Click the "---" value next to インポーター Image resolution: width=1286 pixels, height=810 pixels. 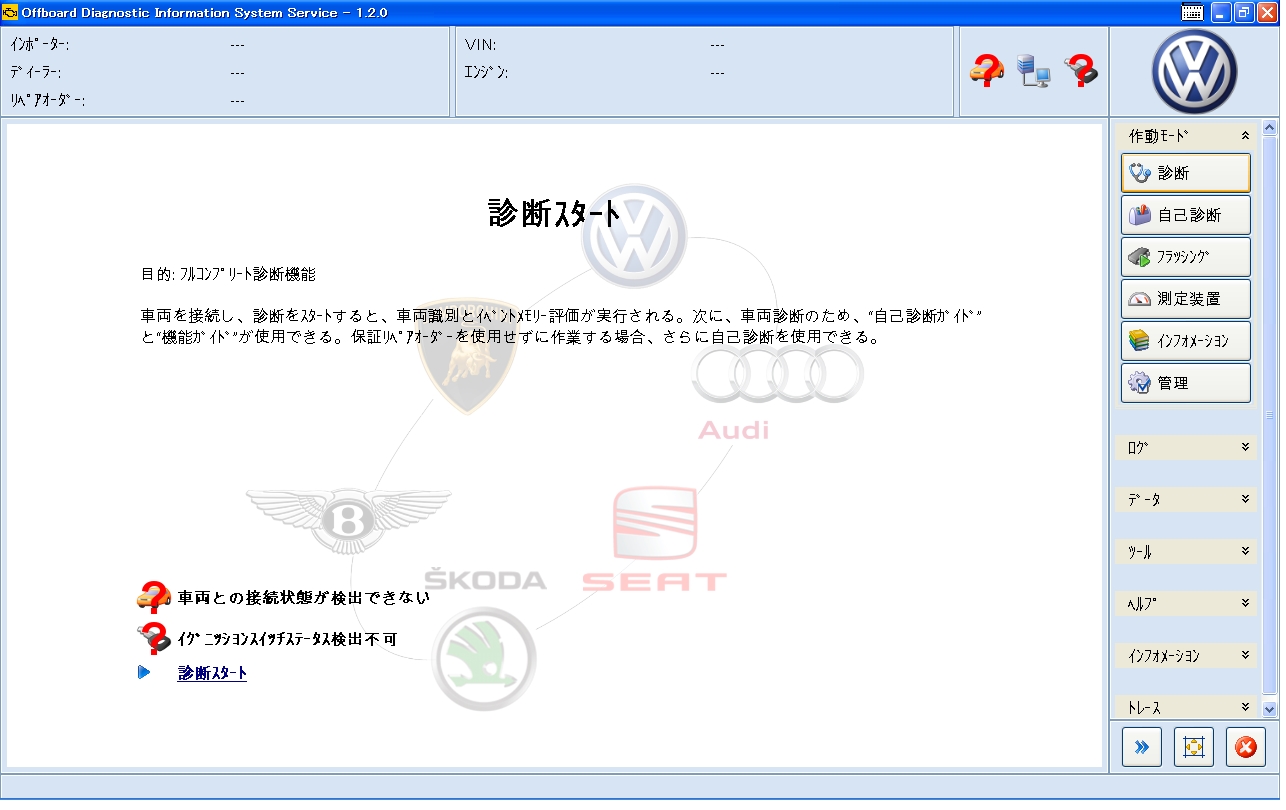(x=237, y=45)
